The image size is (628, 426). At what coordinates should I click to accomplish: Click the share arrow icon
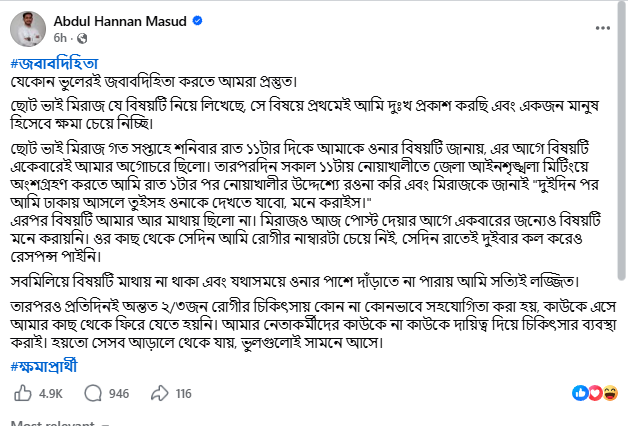[156, 394]
